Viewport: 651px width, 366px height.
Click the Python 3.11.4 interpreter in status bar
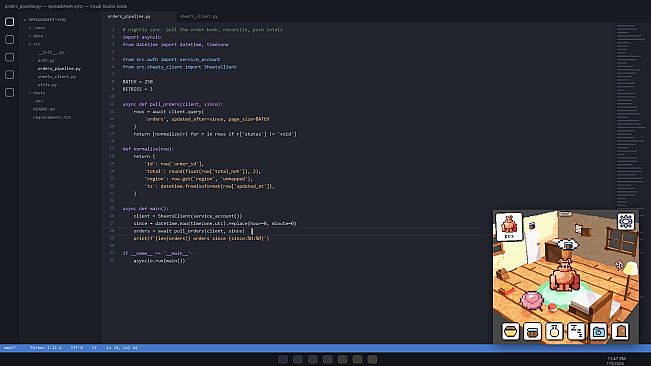pos(46,348)
